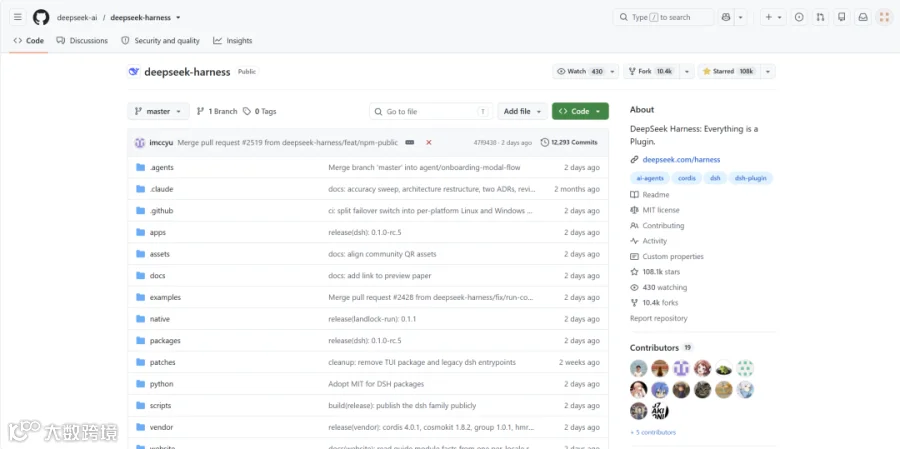Open the packages folder name
This screenshot has width=900, height=449.
click(x=165, y=340)
